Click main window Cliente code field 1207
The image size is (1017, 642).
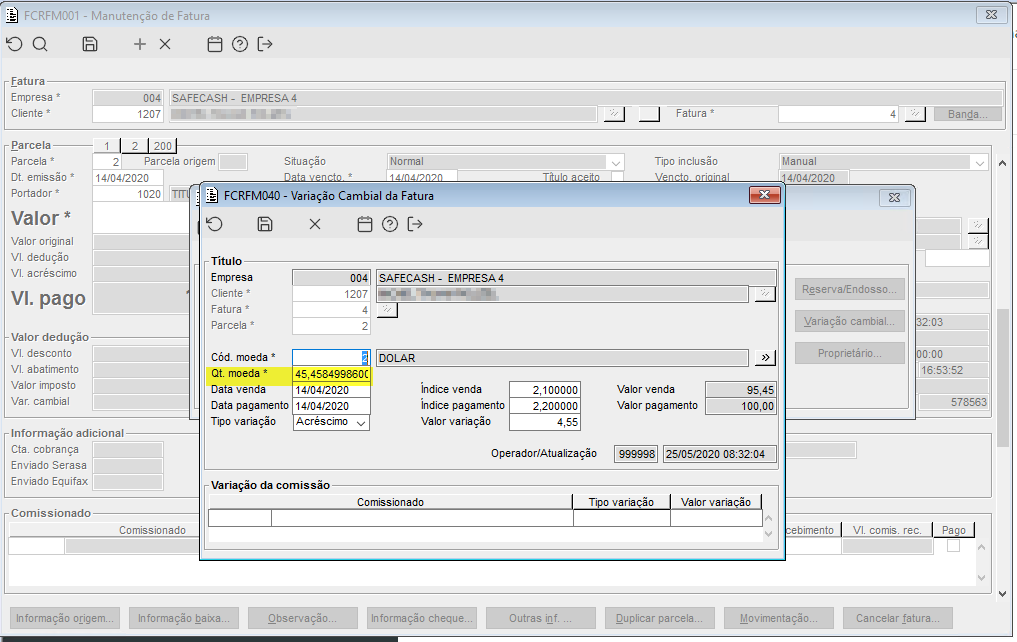tap(127, 114)
